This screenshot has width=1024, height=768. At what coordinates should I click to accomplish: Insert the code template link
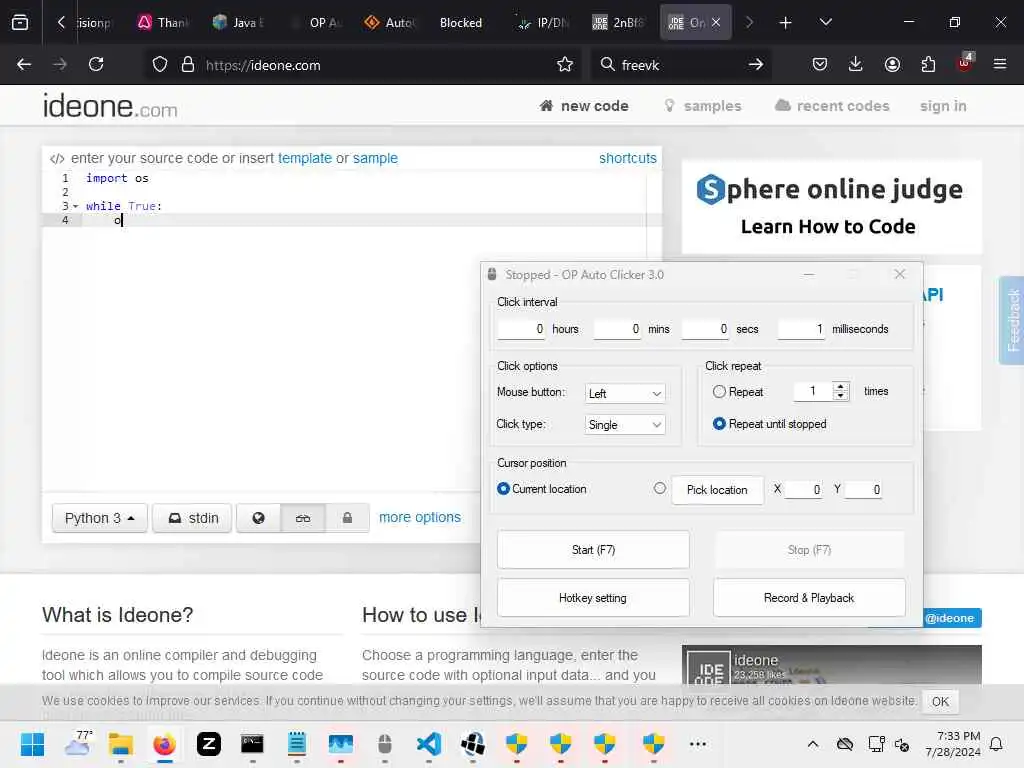click(x=305, y=158)
